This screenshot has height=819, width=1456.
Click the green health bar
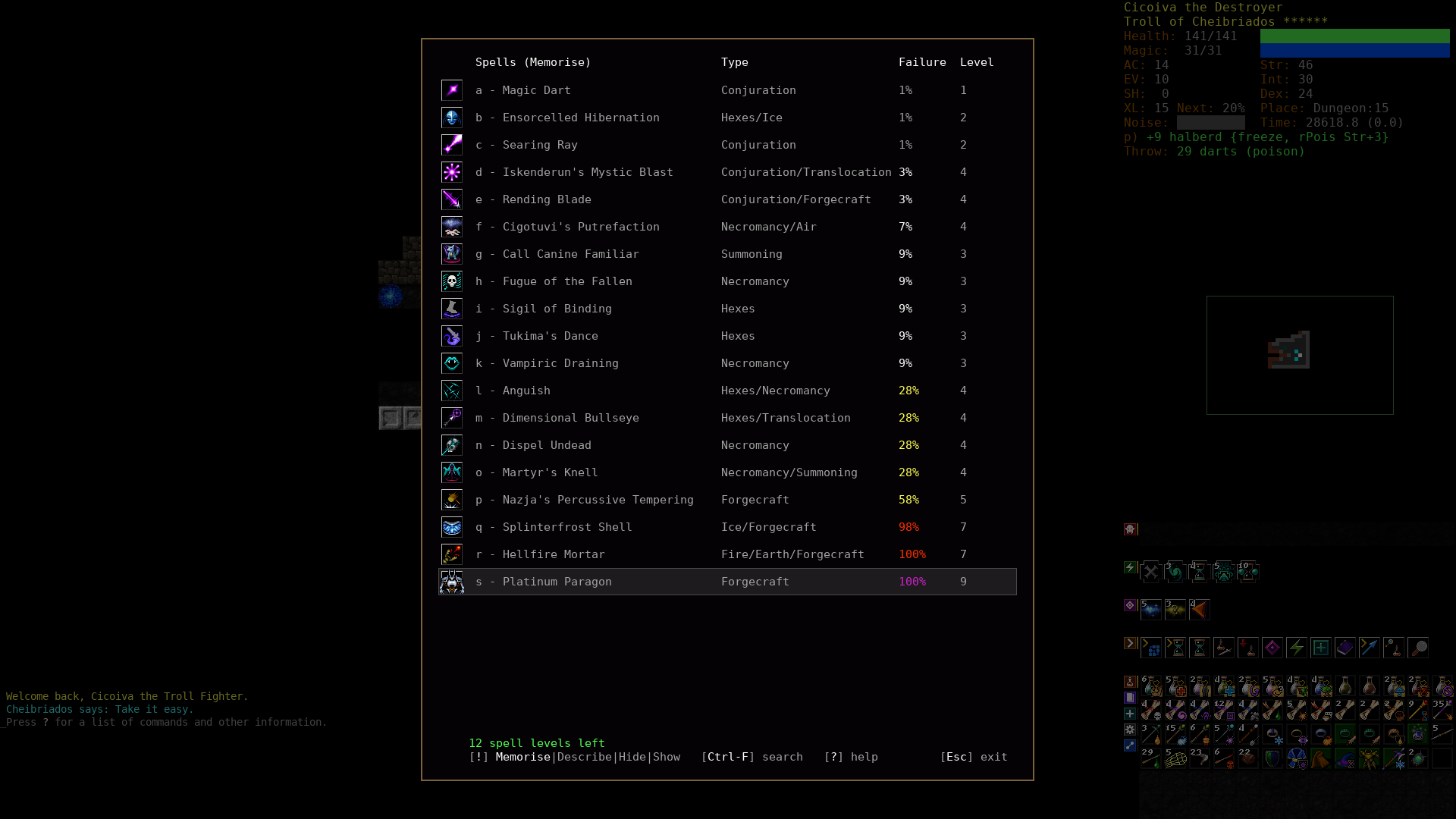click(1354, 36)
